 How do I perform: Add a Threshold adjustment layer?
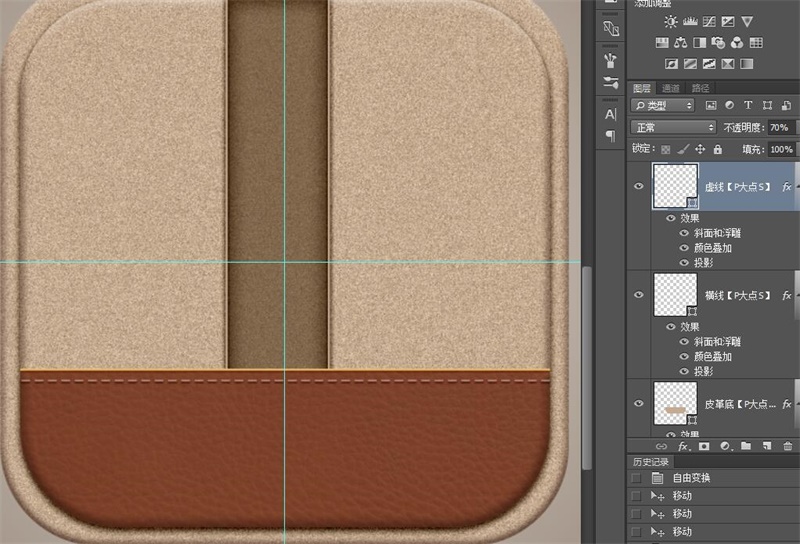(x=709, y=64)
